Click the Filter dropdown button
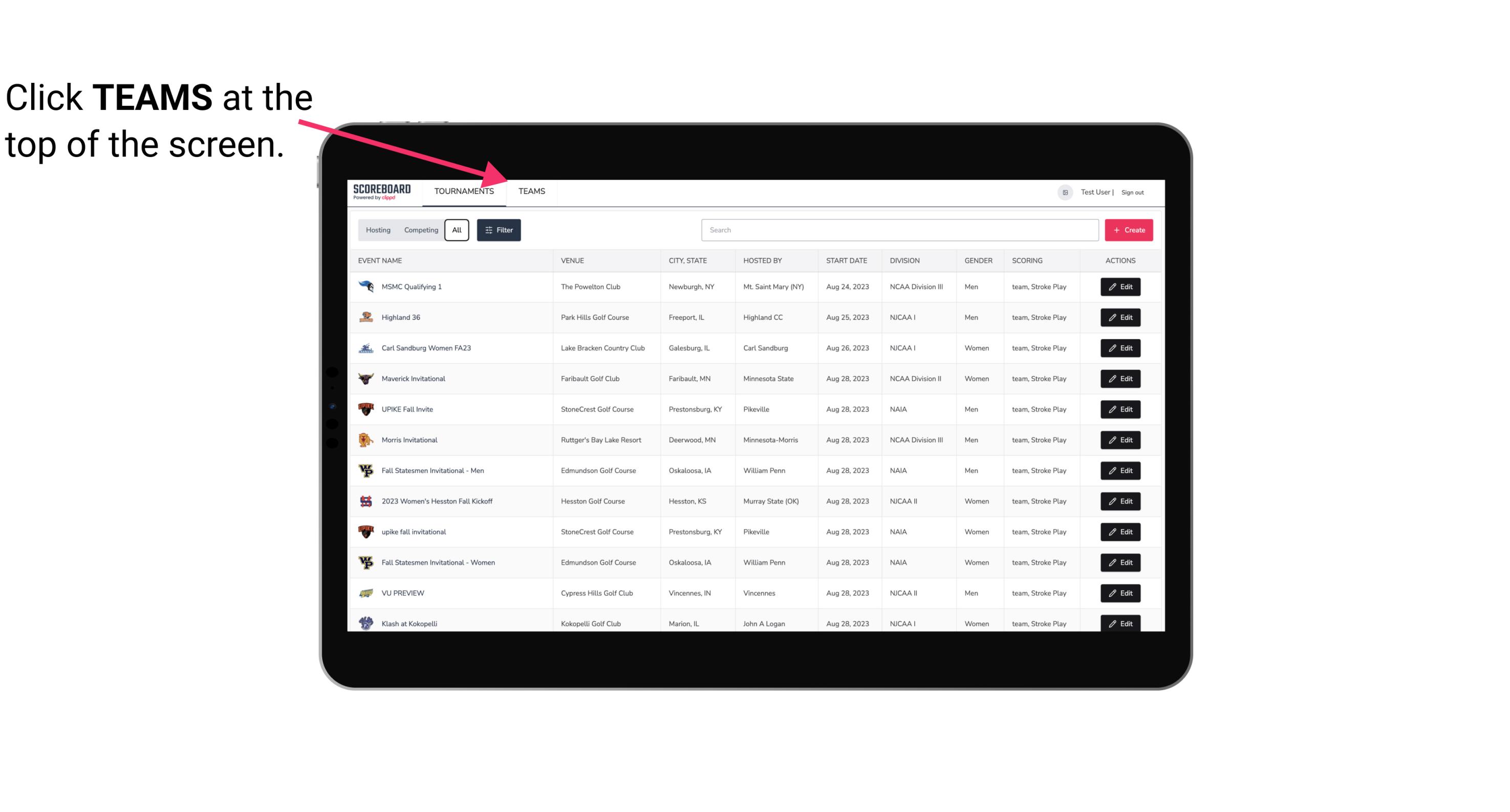The width and height of the screenshot is (1510, 812). pos(498,230)
